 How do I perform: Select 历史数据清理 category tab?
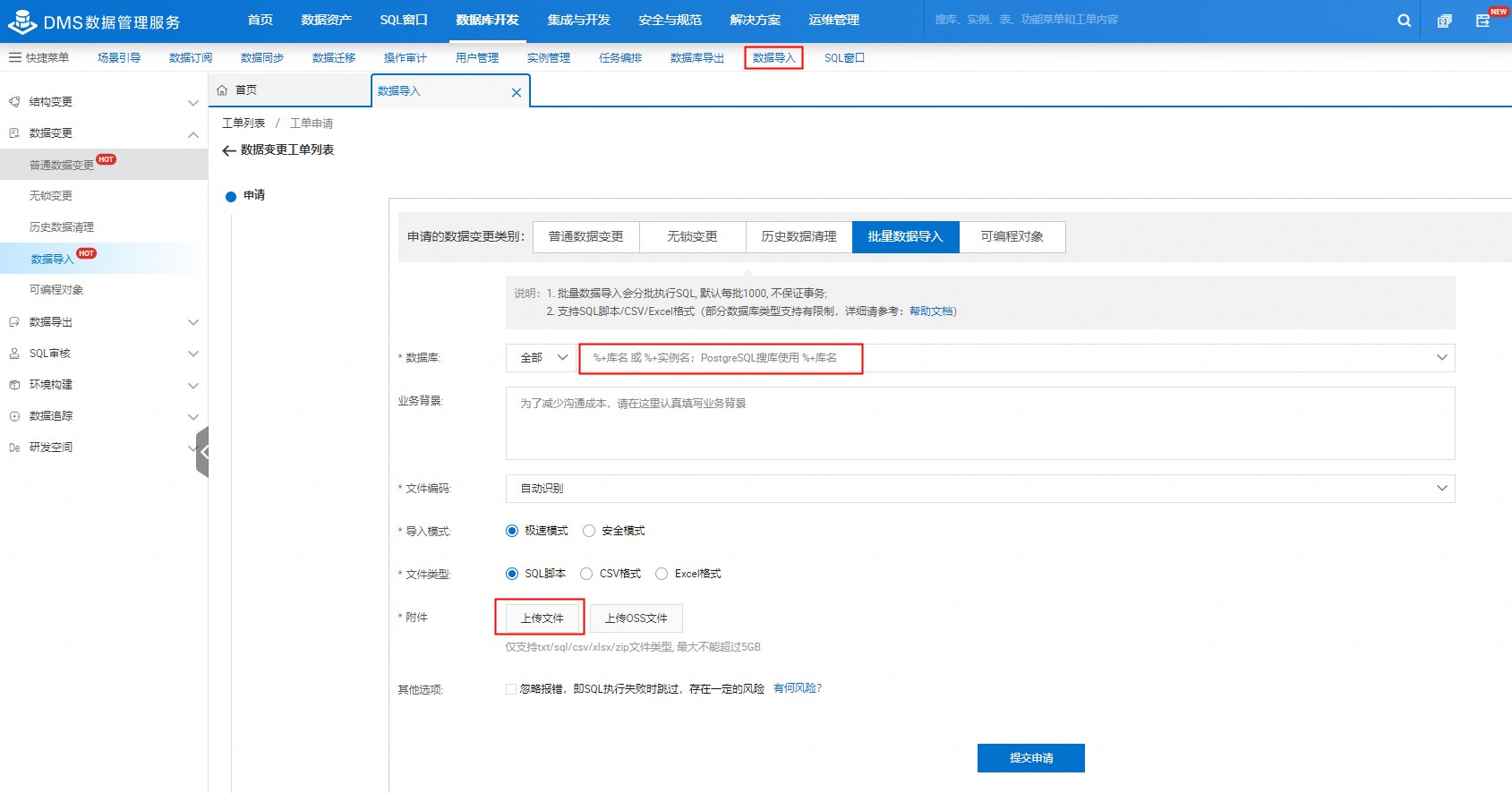click(799, 237)
